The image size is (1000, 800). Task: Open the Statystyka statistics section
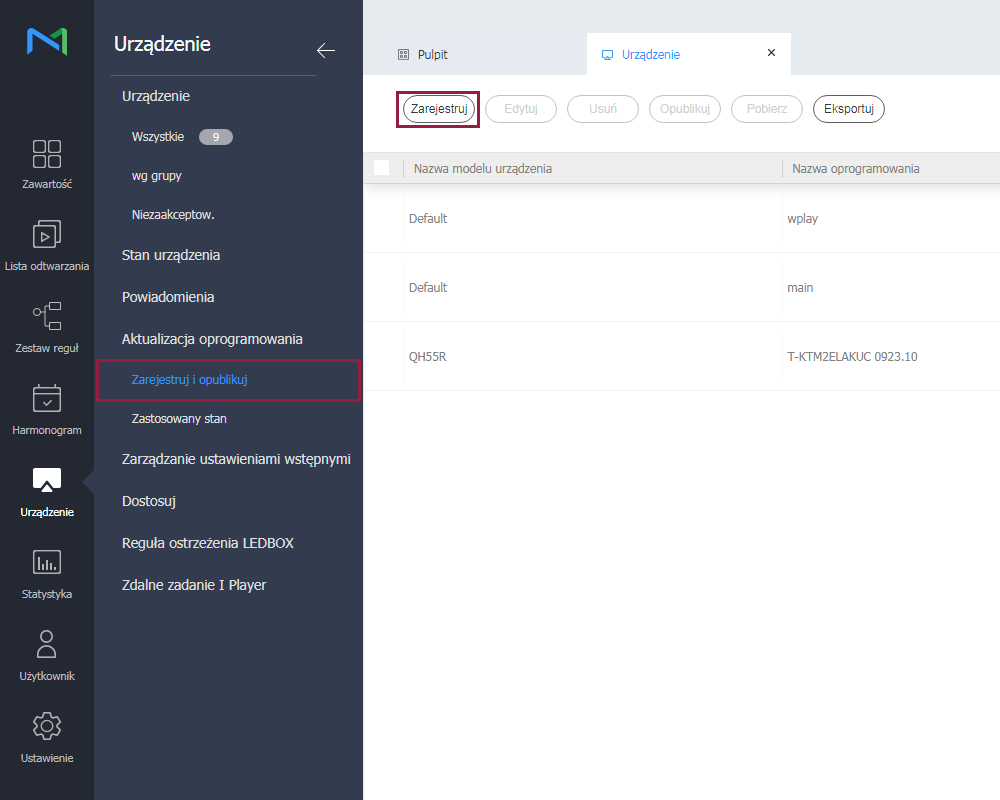47,573
